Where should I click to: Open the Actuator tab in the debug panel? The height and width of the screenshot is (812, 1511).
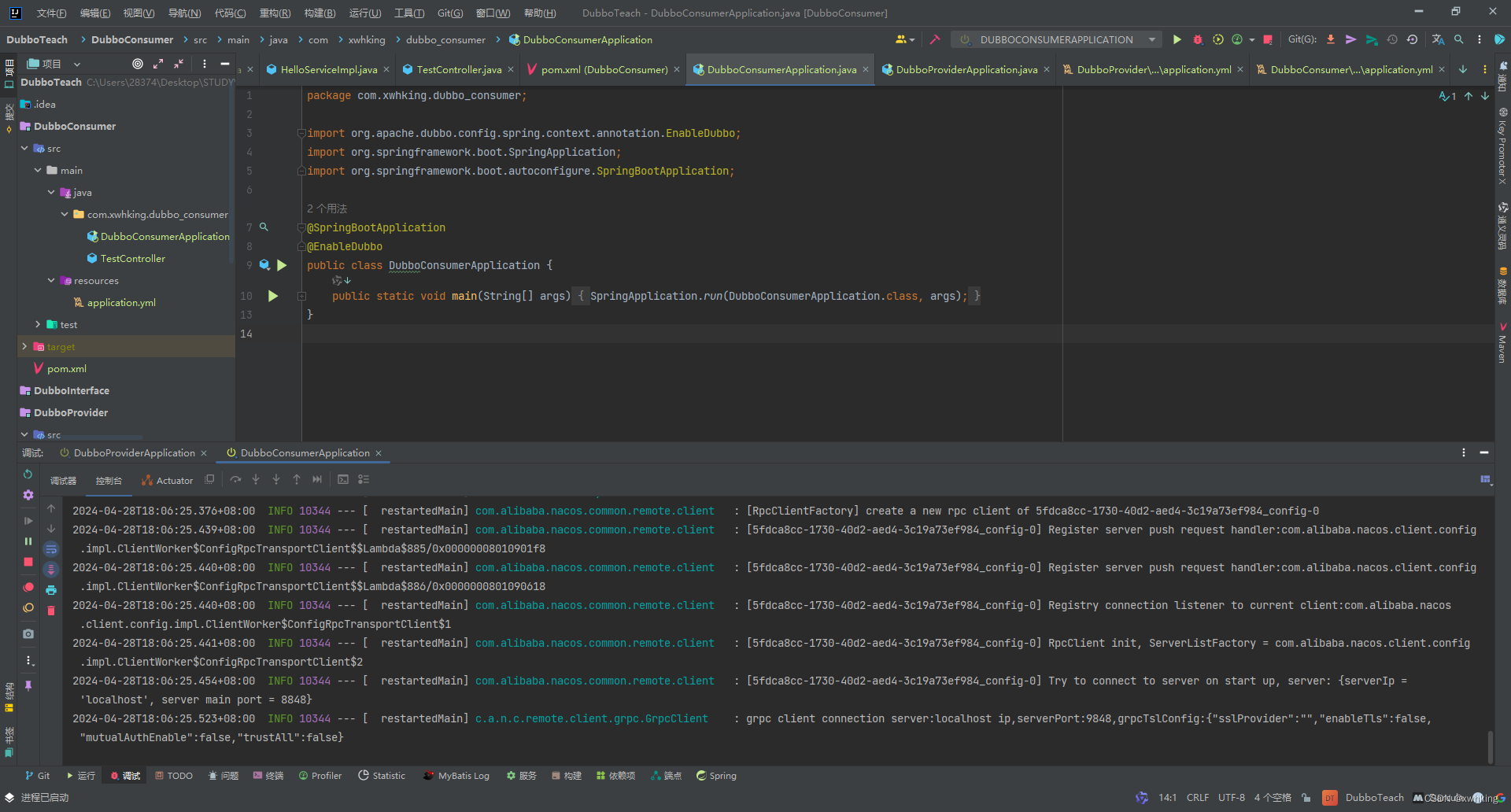tap(168, 480)
